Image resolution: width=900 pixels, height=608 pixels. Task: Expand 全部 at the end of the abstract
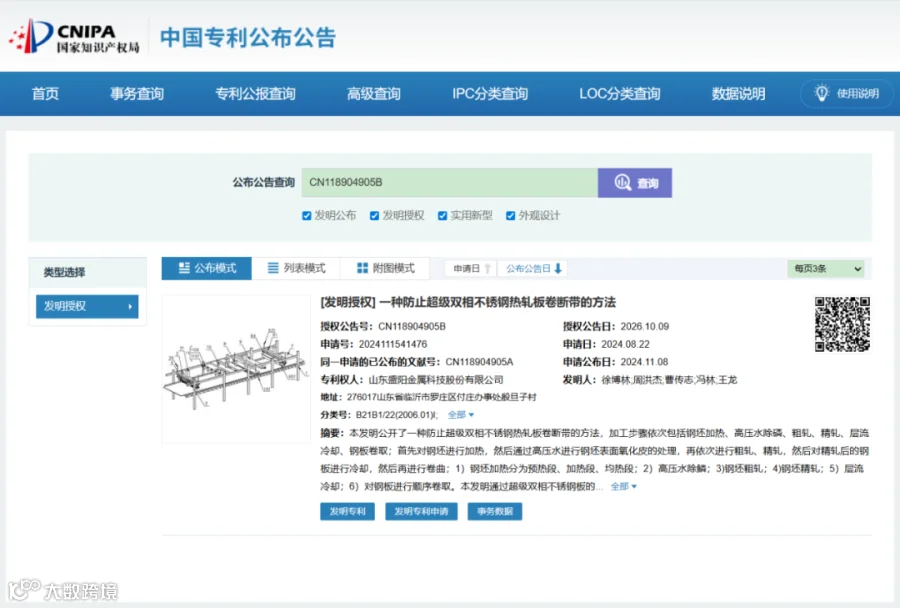point(624,486)
